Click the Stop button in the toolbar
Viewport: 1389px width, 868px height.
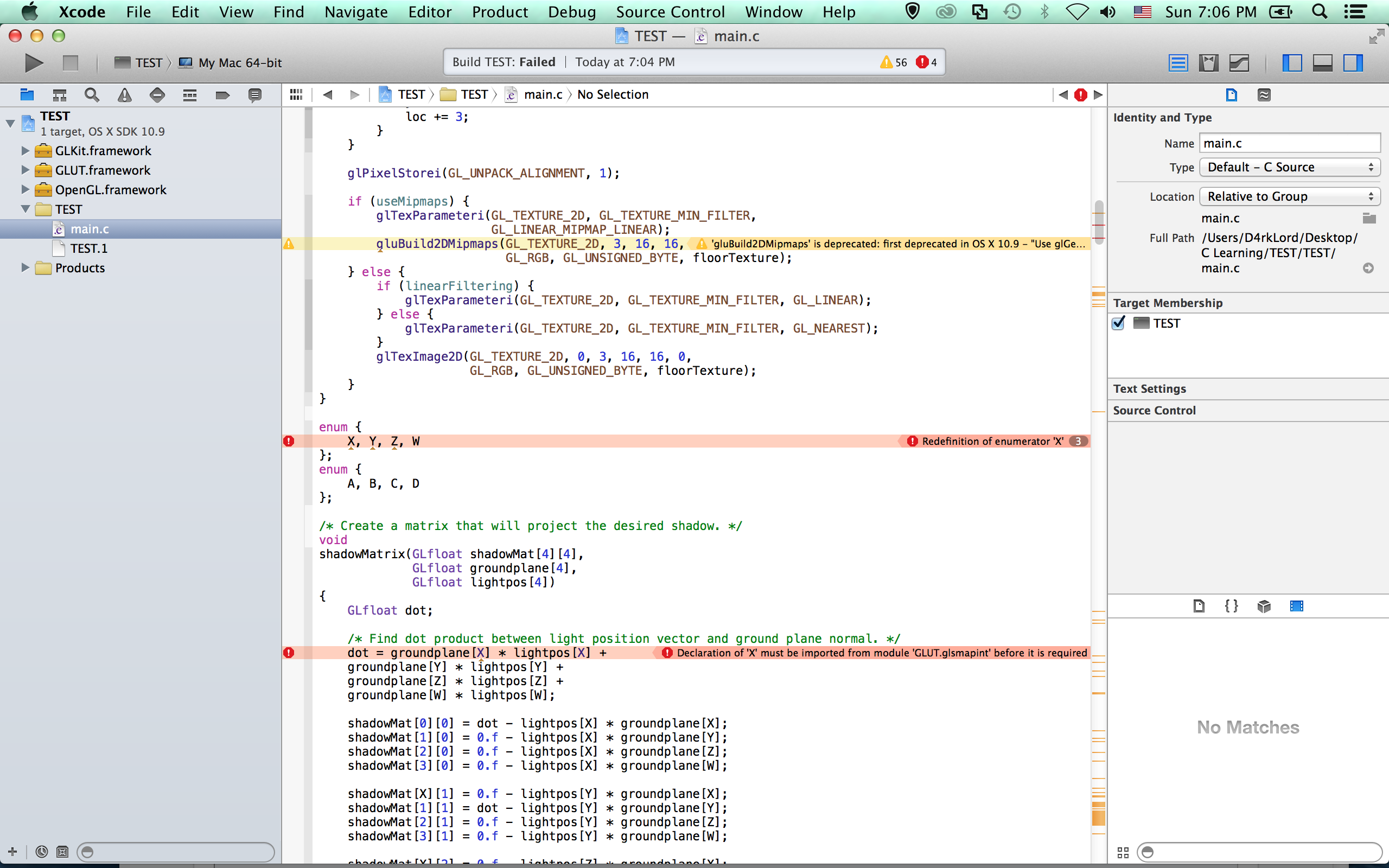pyautogui.click(x=70, y=62)
